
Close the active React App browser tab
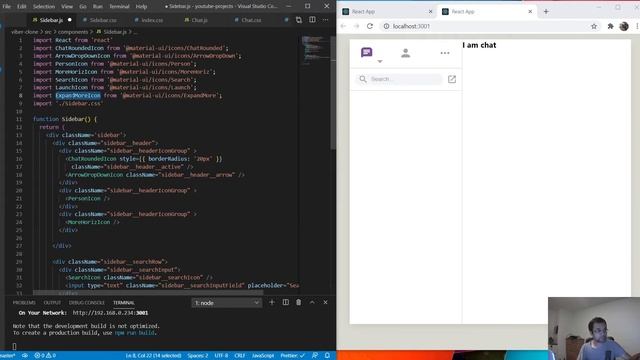pos(530,12)
